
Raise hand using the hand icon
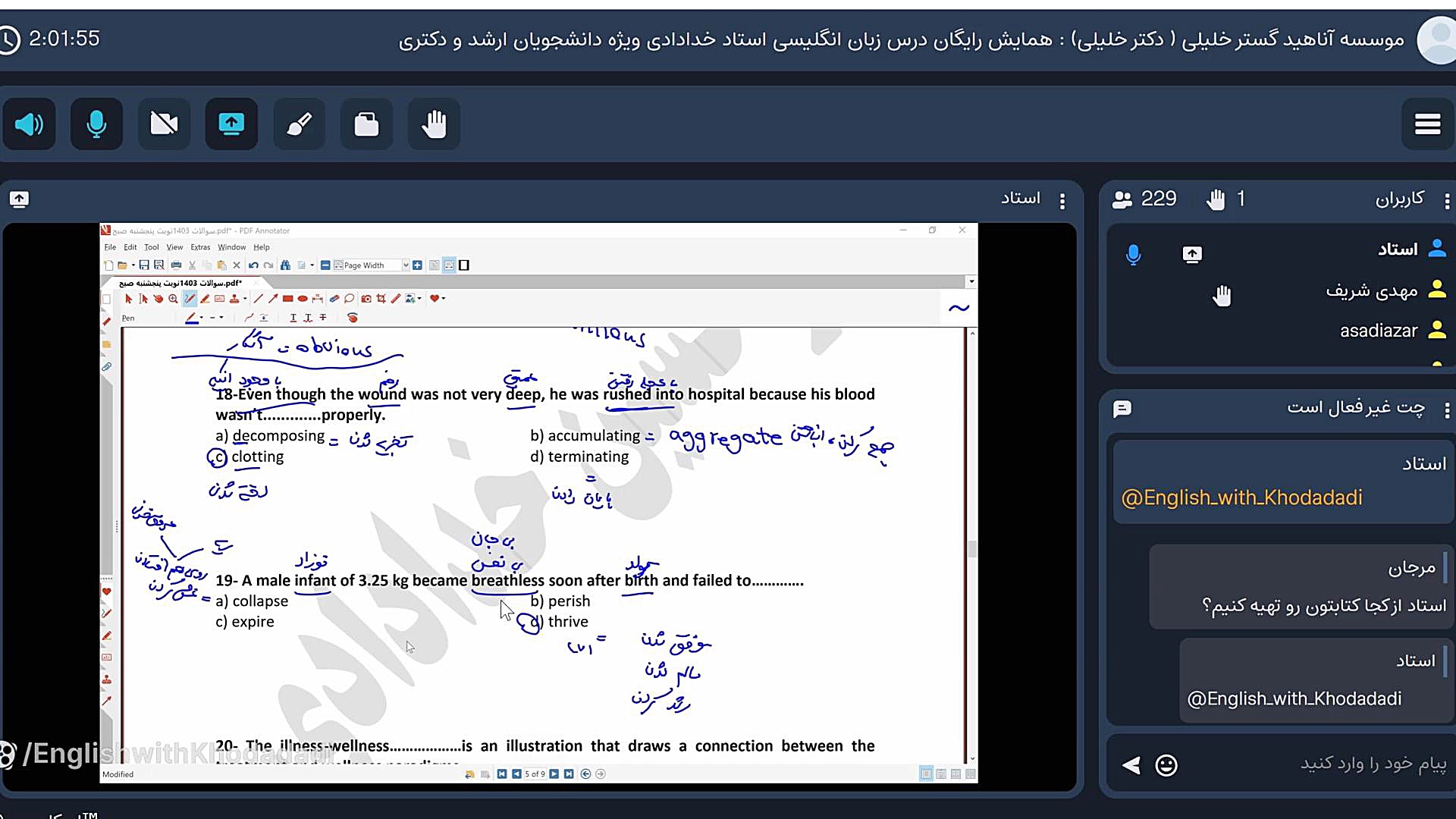point(434,124)
